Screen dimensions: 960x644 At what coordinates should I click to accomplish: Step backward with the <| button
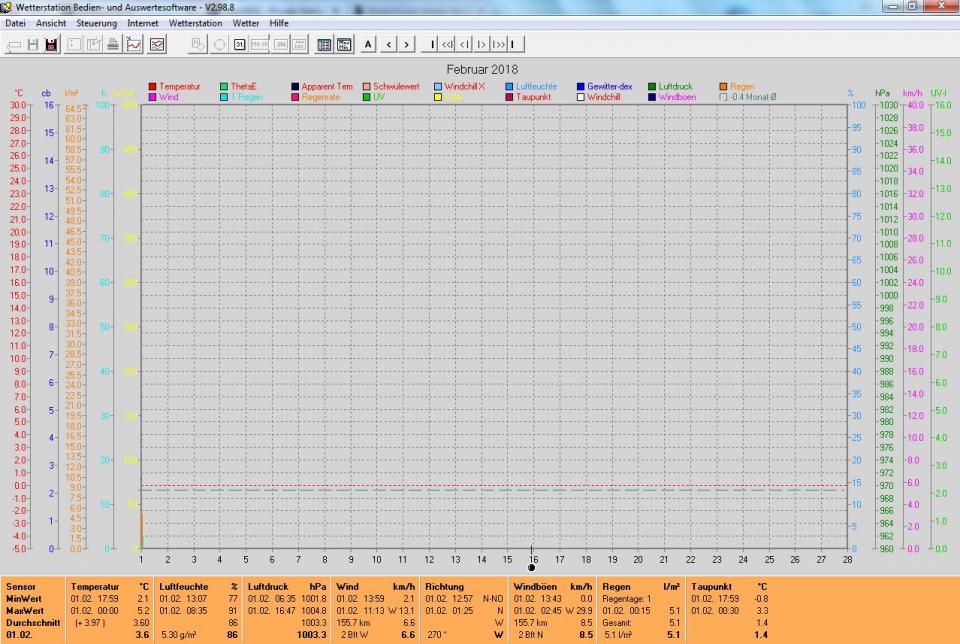(464, 44)
